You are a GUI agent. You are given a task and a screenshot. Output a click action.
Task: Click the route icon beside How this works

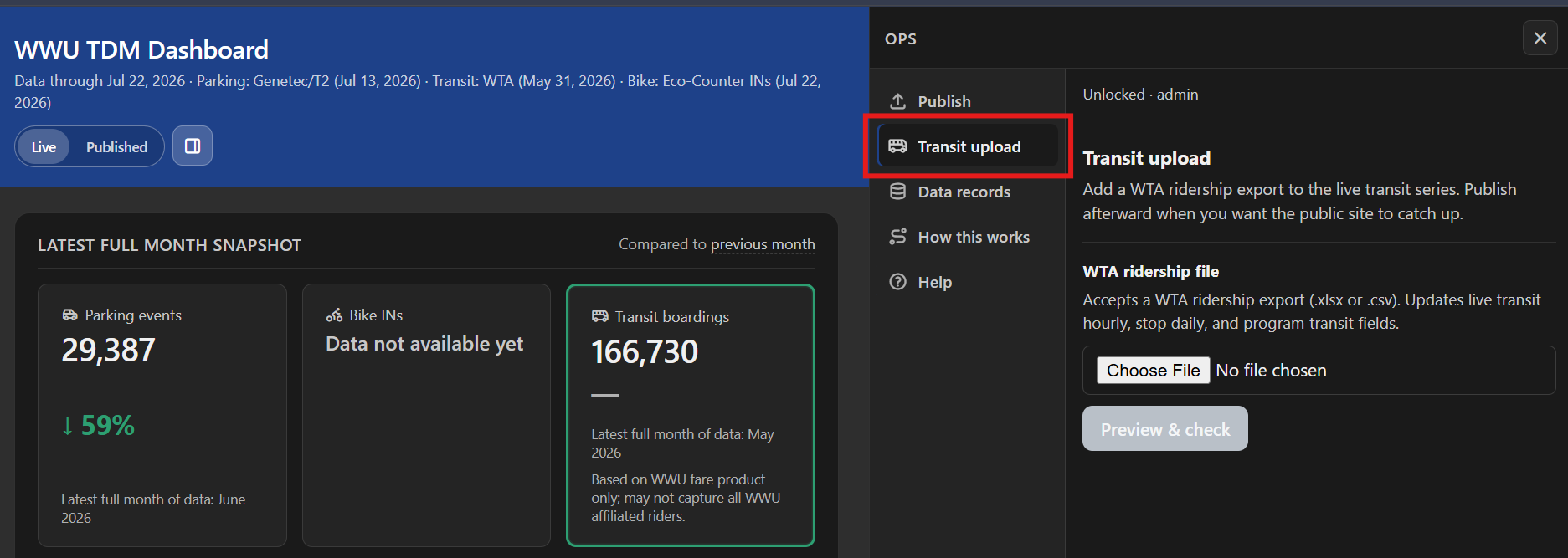tap(897, 237)
